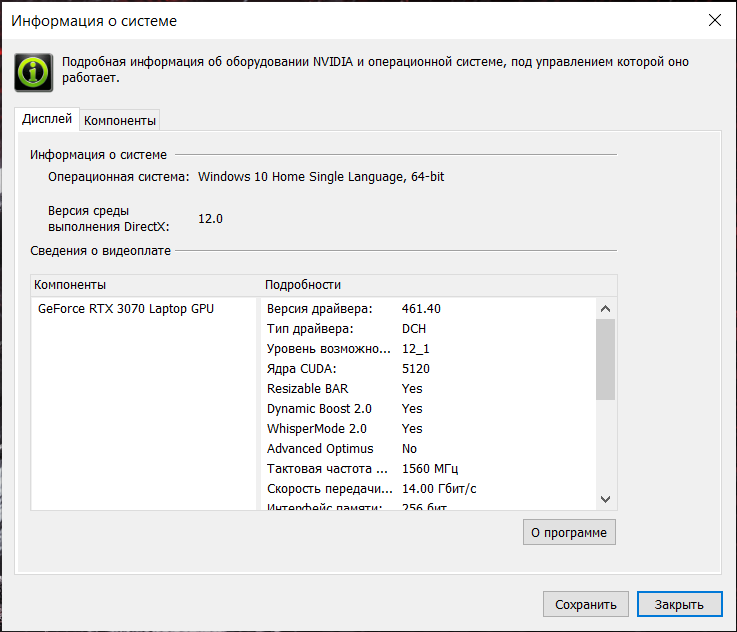
Task: Click the Тактовая частота row label
Action: (328, 469)
